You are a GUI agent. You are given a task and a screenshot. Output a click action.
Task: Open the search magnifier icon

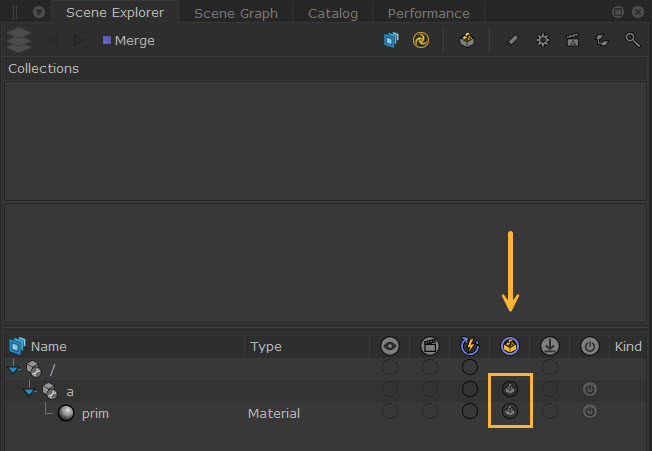click(632, 40)
